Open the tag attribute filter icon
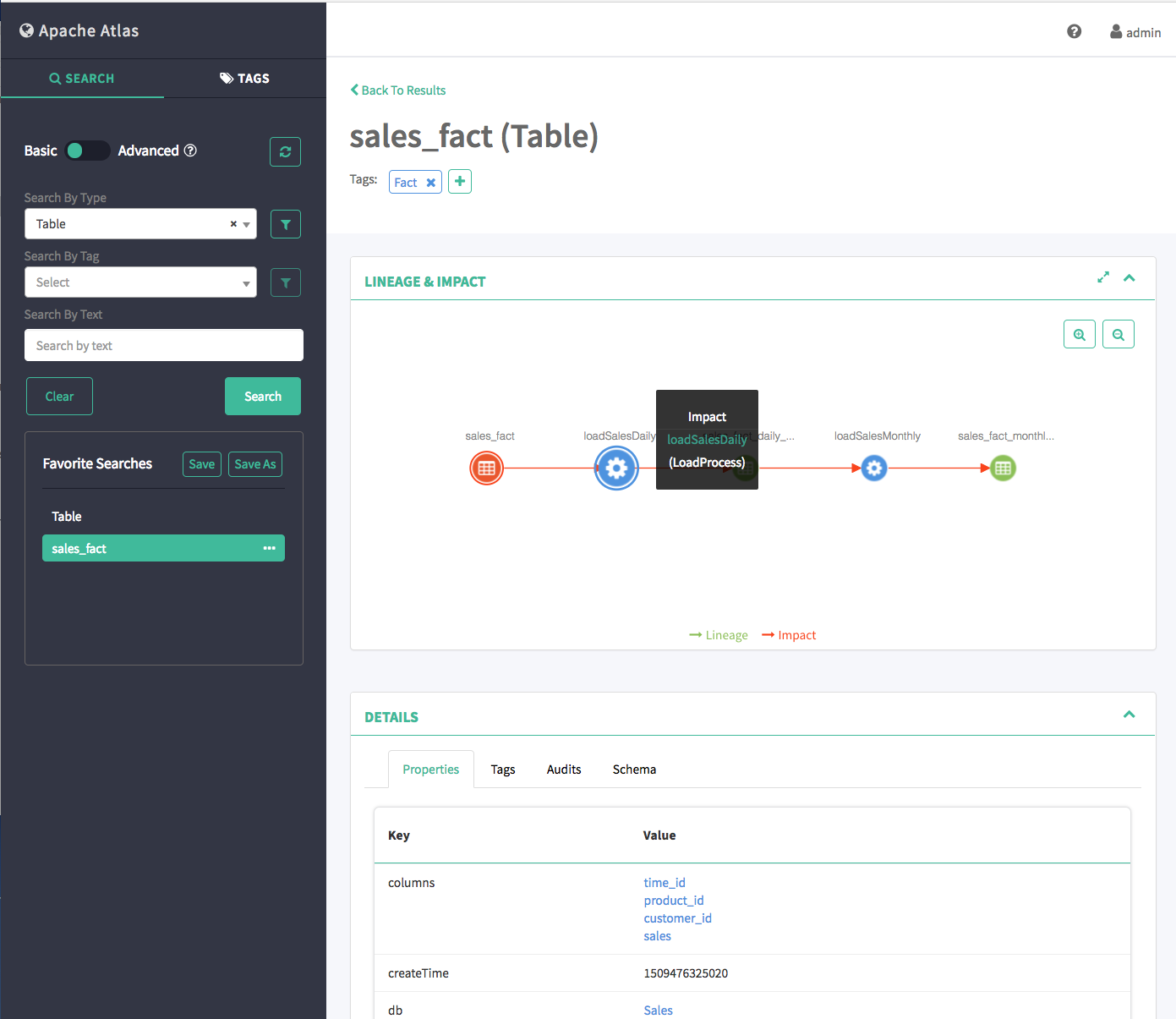This screenshot has width=1176, height=1019. click(285, 282)
